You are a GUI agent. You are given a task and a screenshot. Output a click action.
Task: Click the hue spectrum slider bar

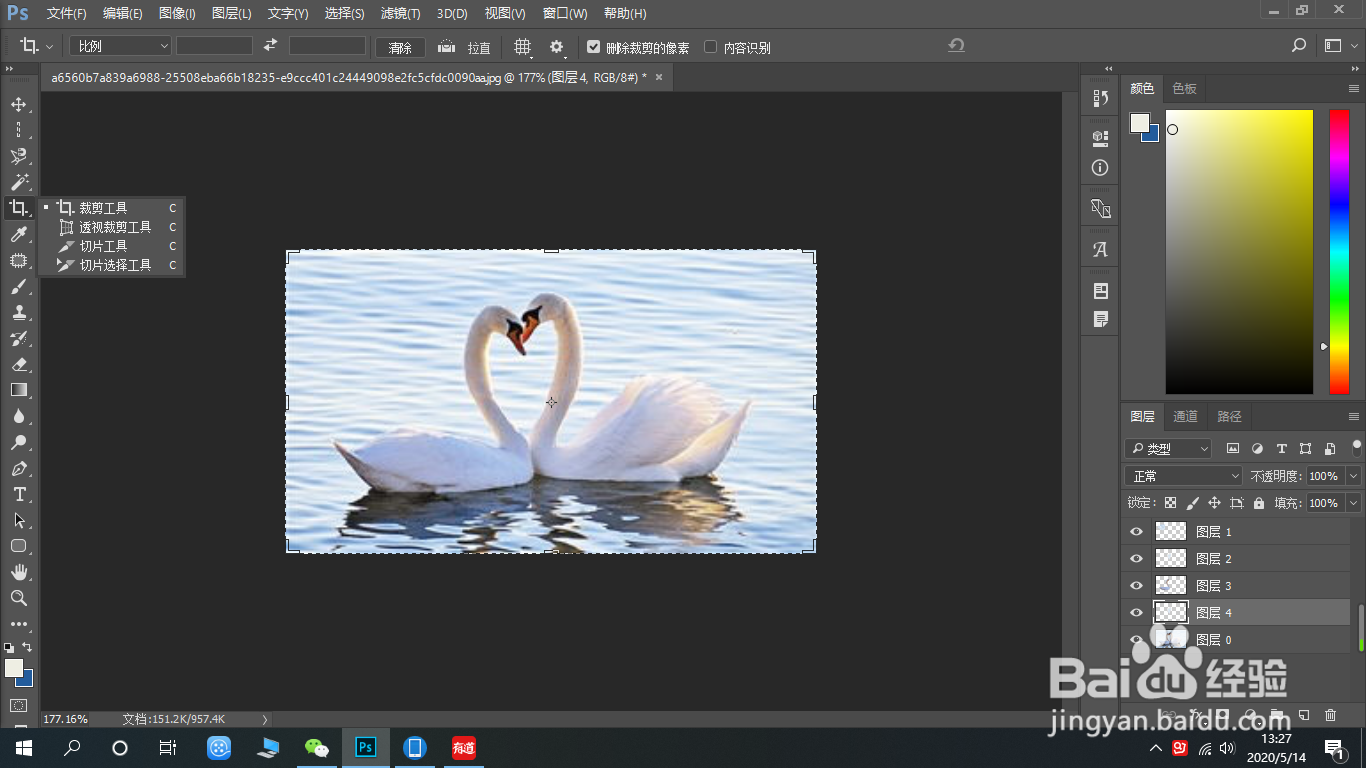(1339, 251)
